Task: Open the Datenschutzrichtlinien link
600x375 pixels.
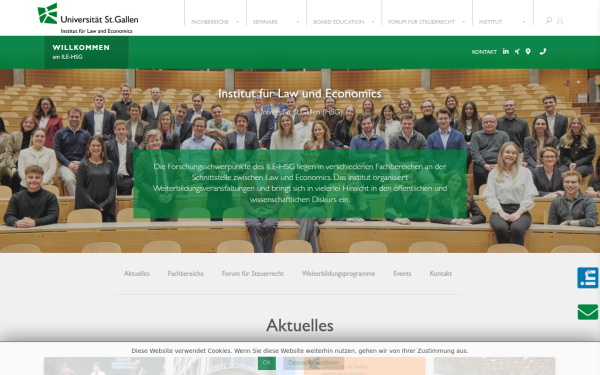Action: 313,363
